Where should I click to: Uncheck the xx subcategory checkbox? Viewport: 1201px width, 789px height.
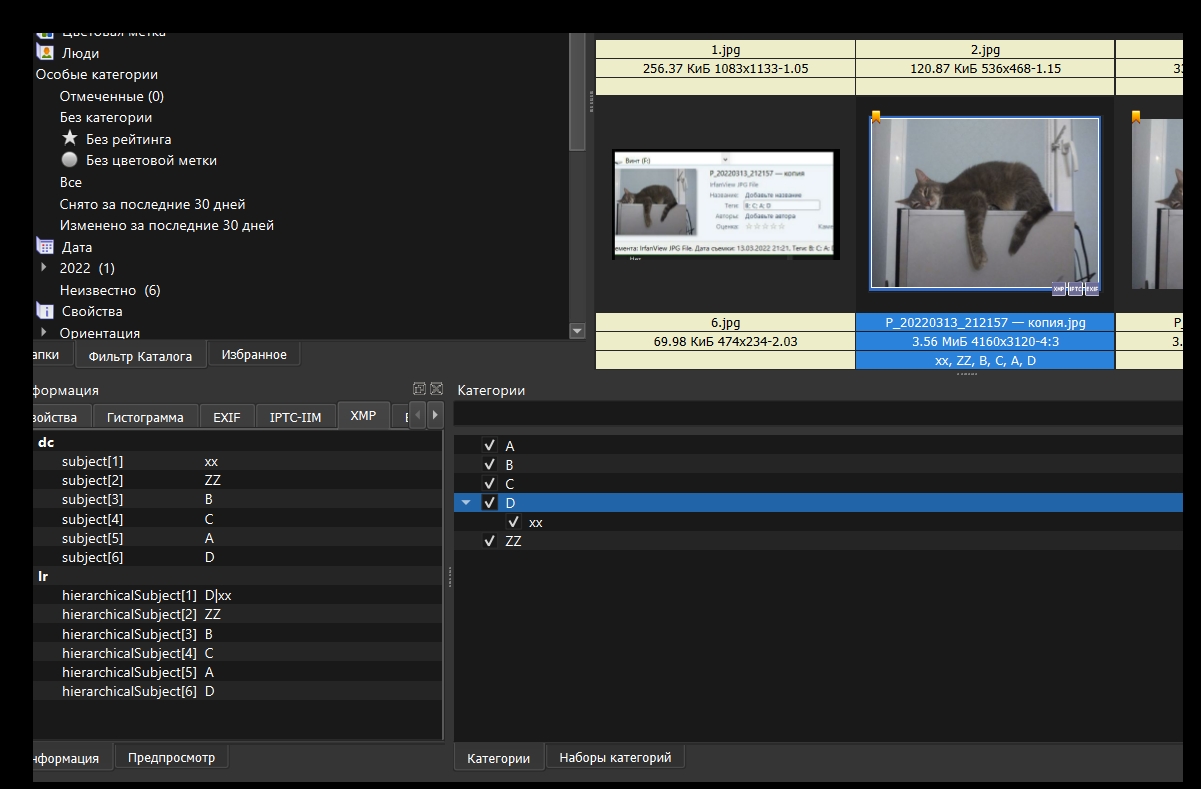(513, 522)
